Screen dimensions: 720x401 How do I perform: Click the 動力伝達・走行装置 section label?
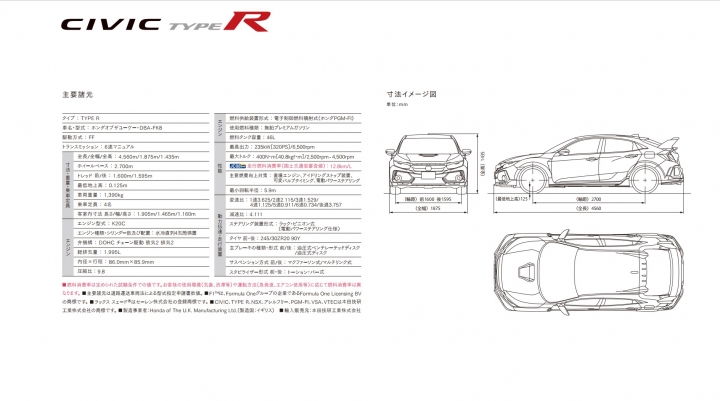(219, 236)
